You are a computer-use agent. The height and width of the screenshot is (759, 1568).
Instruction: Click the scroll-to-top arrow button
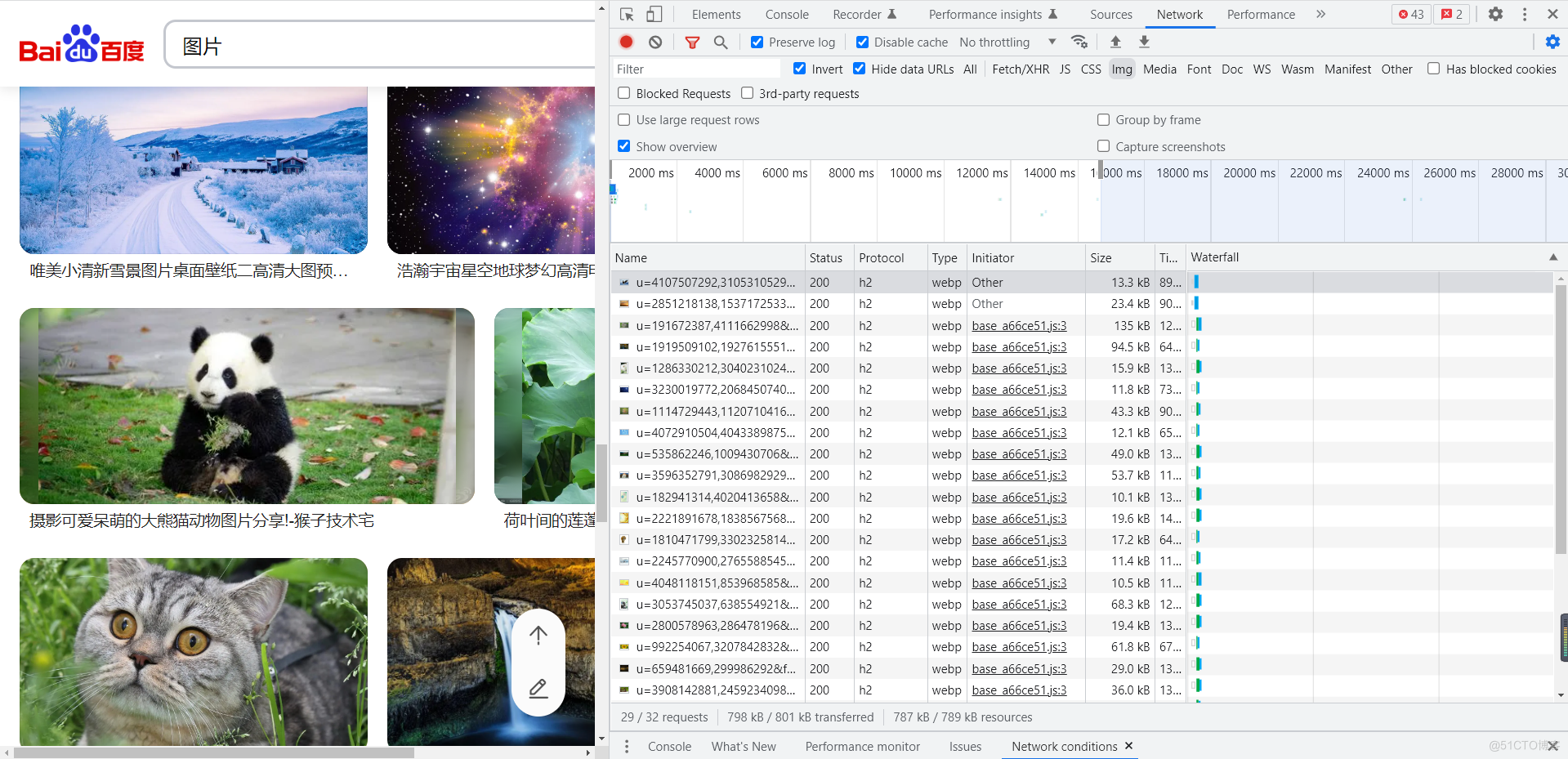click(x=538, y=635)
